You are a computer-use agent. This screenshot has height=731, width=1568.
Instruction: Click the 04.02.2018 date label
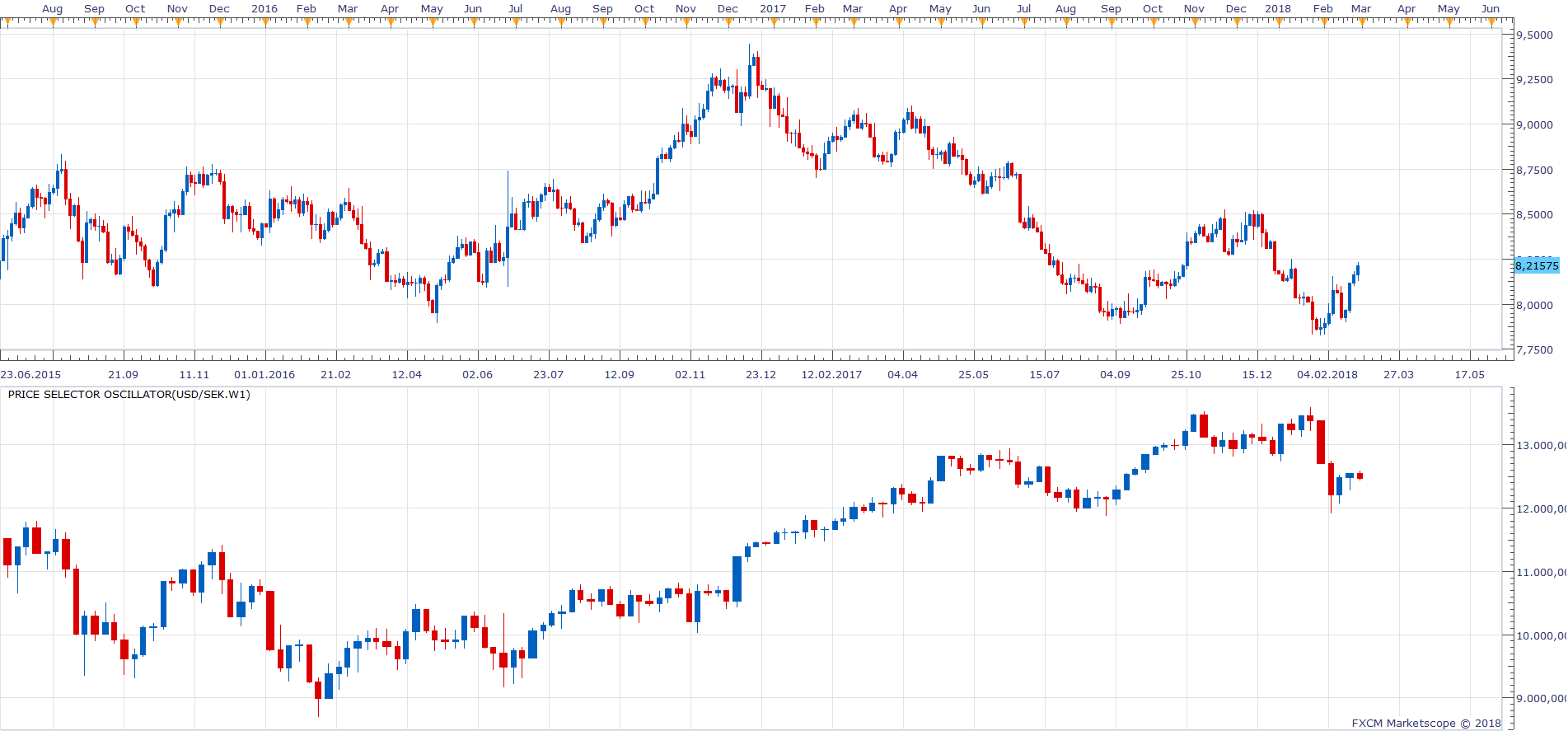tap(1327, 375)
